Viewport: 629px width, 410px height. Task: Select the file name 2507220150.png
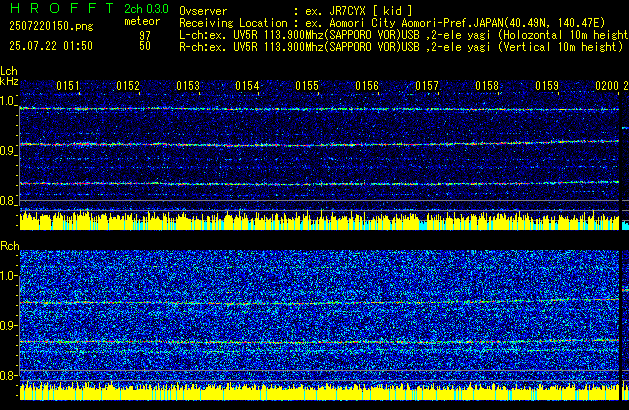(51, 26)
